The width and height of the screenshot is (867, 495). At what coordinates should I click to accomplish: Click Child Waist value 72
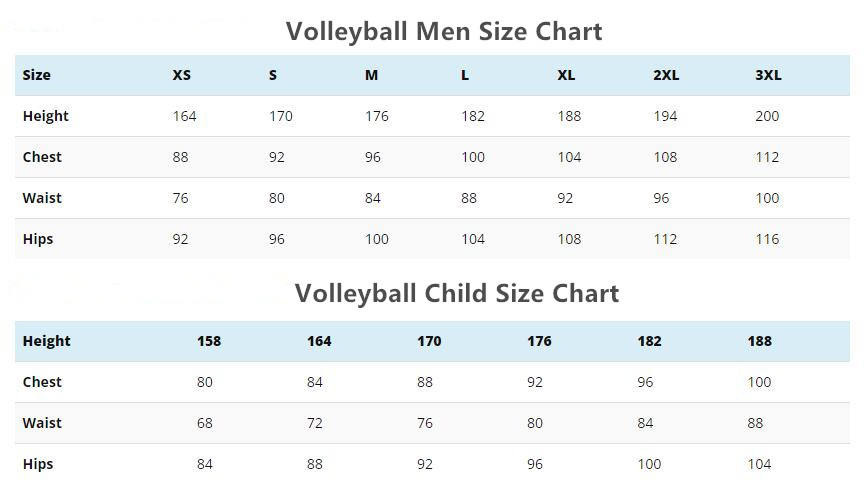click(x=315, y=423)
